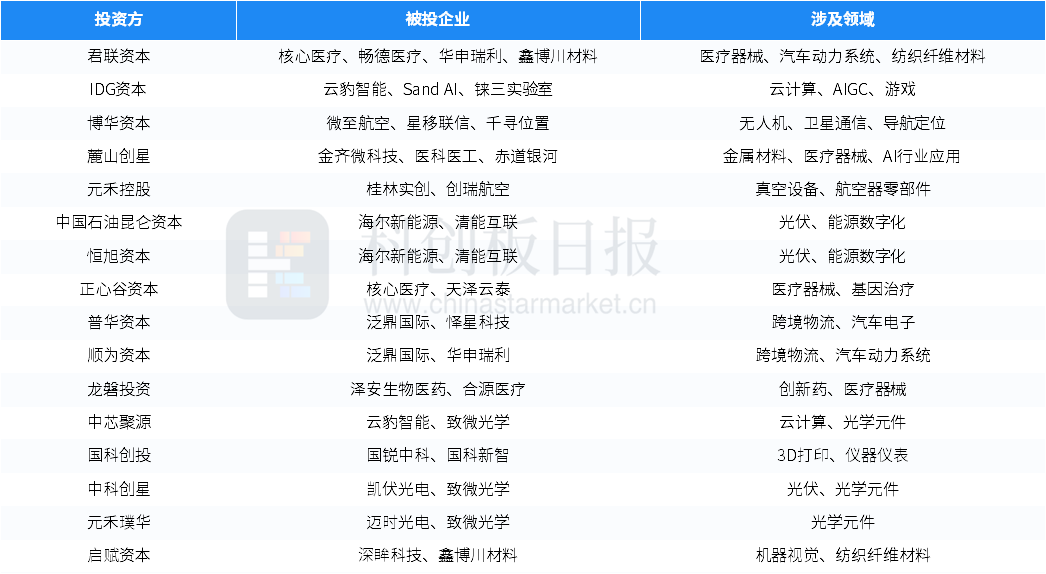Select the 中国石油昆仑资本 investor cell
Screen dimensions: 1046x574
(119, 223)
